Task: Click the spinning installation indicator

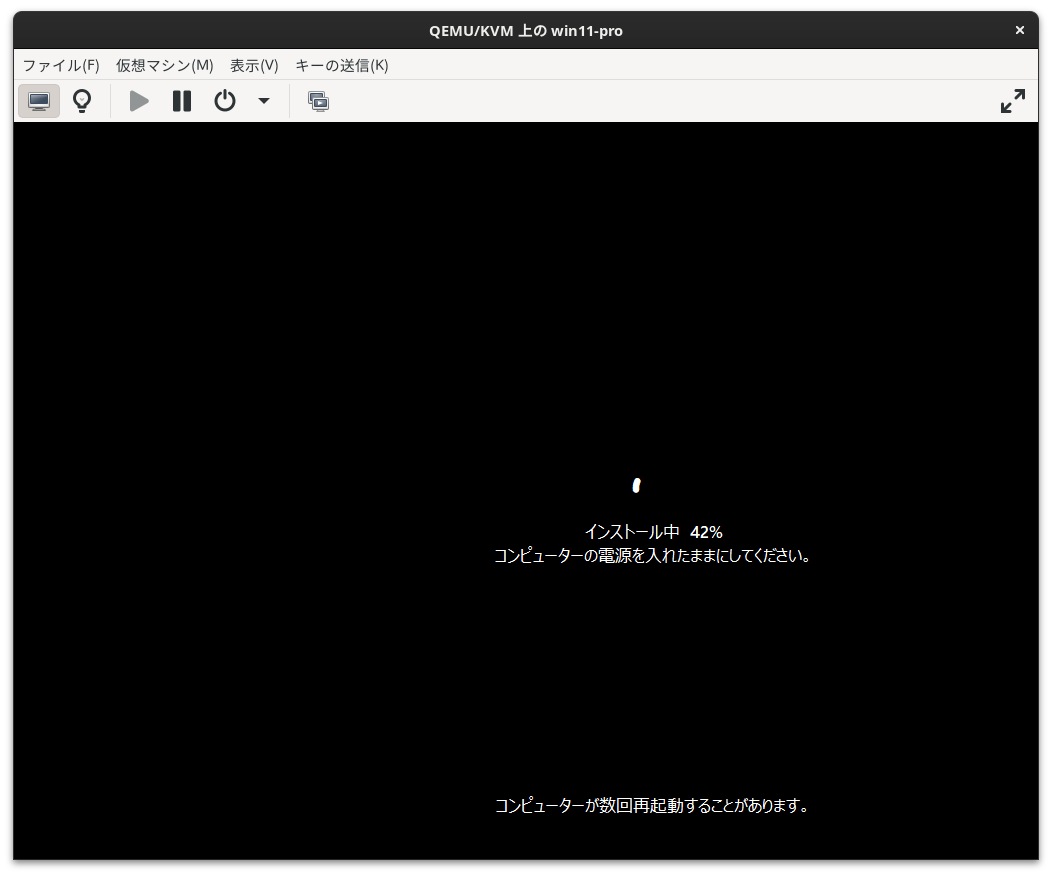Action: tap(637, 484)
